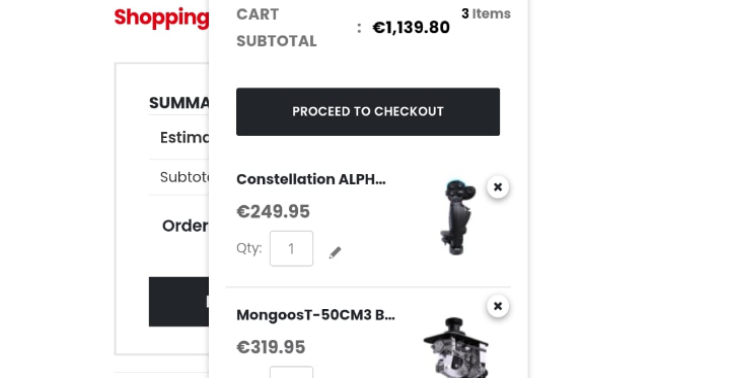Click the €249.95 price
The height and width of the screenshot is (378, 730).
pos(273,212)
